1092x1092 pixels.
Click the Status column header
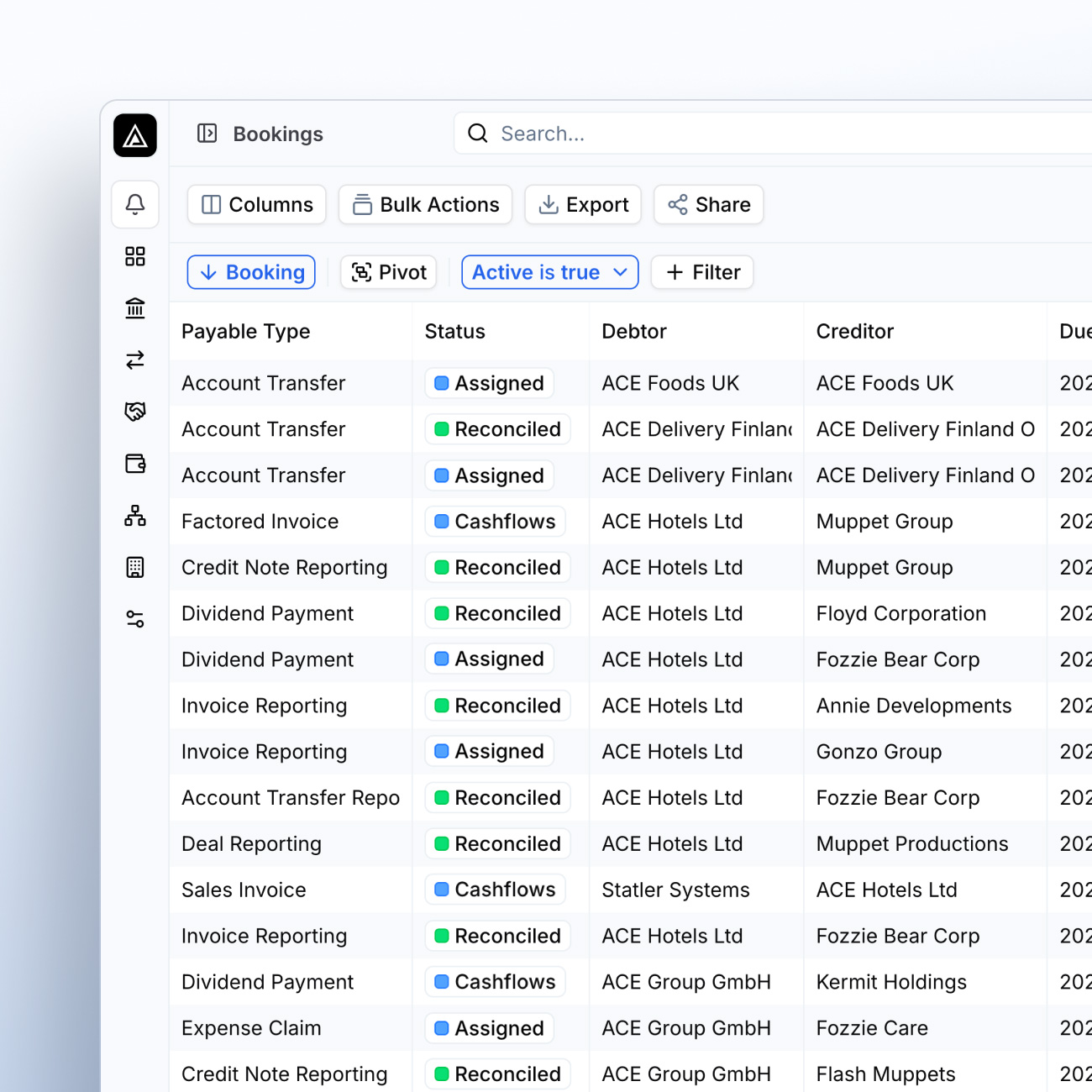tap(455, 332)
